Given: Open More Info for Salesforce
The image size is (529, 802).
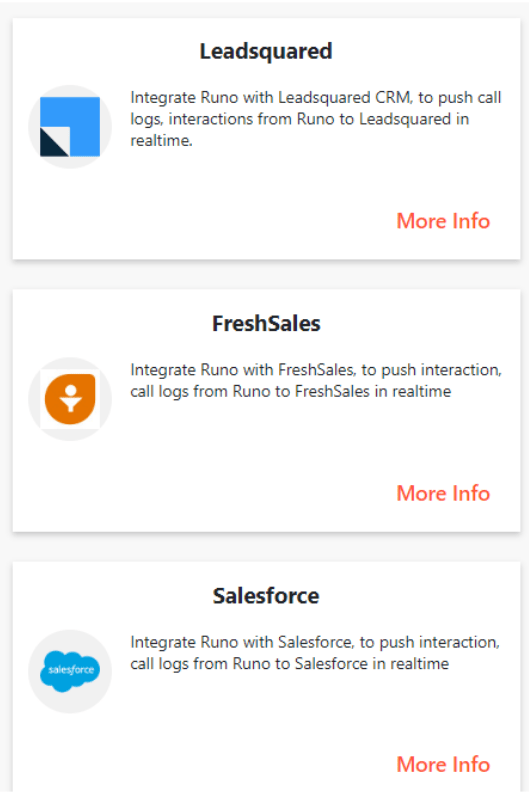Looking at the screenshot, I should [443, 764].
